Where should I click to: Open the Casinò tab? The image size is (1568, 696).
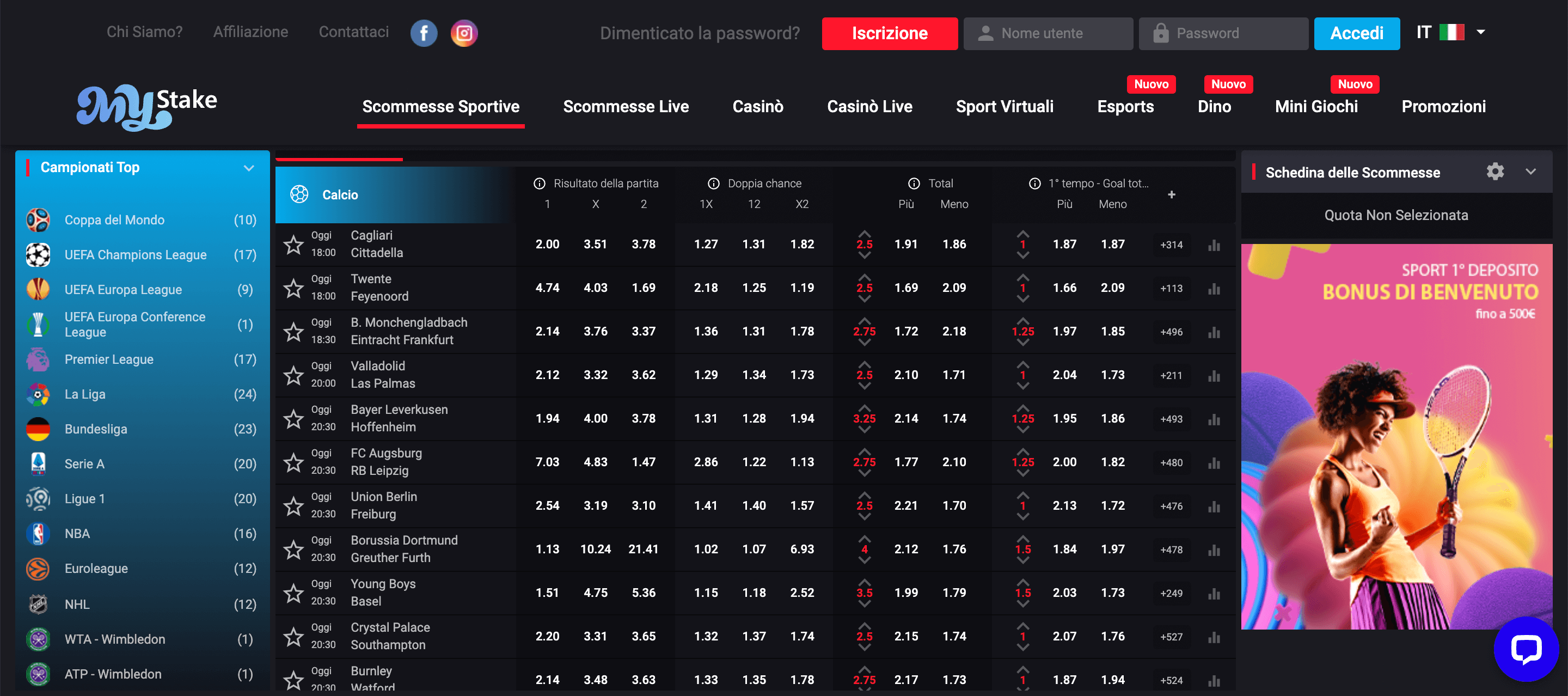[x=758, y=107]
